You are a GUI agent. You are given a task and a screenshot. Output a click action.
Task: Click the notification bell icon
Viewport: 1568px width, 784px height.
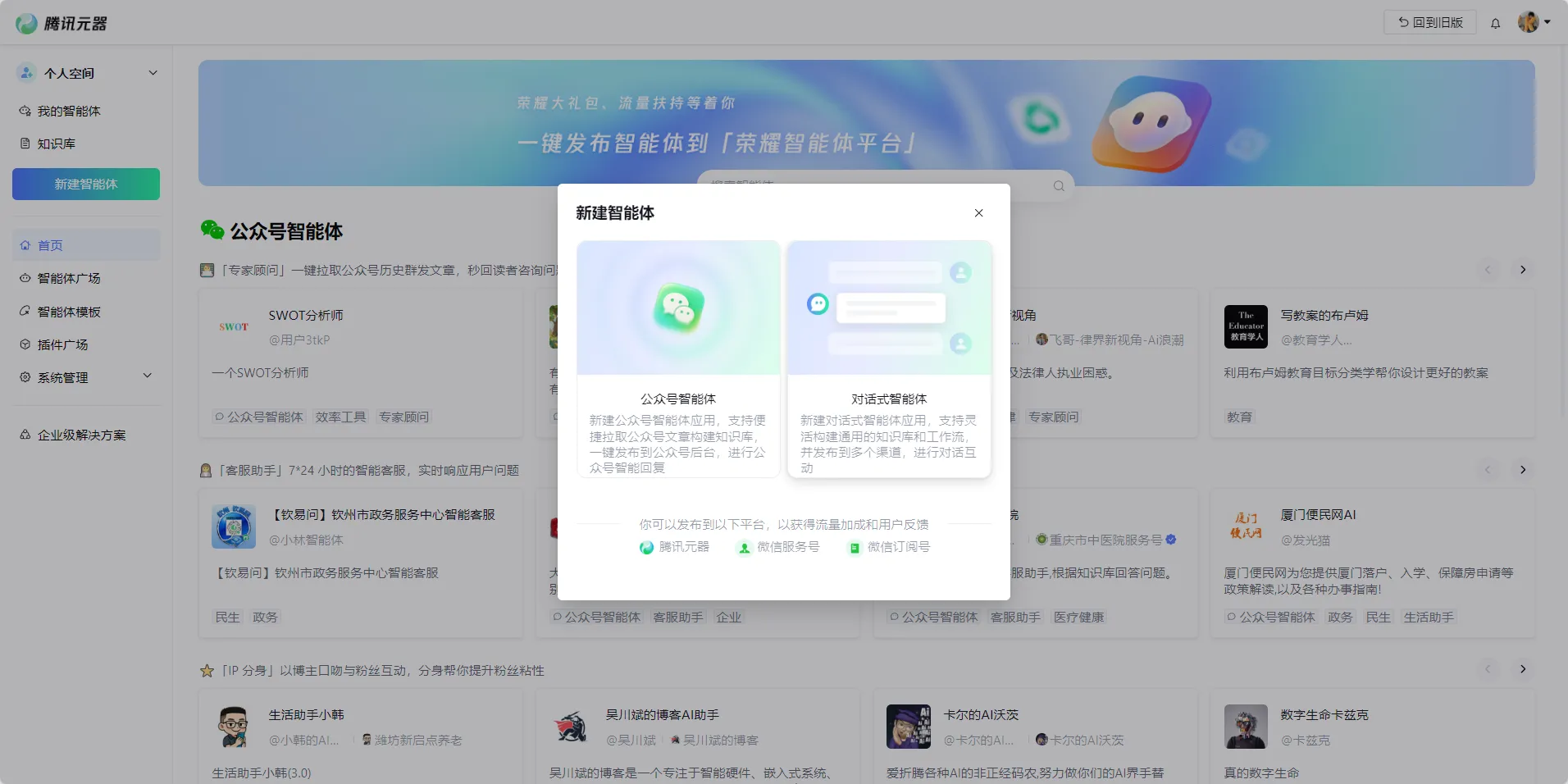click(1495, 23)
